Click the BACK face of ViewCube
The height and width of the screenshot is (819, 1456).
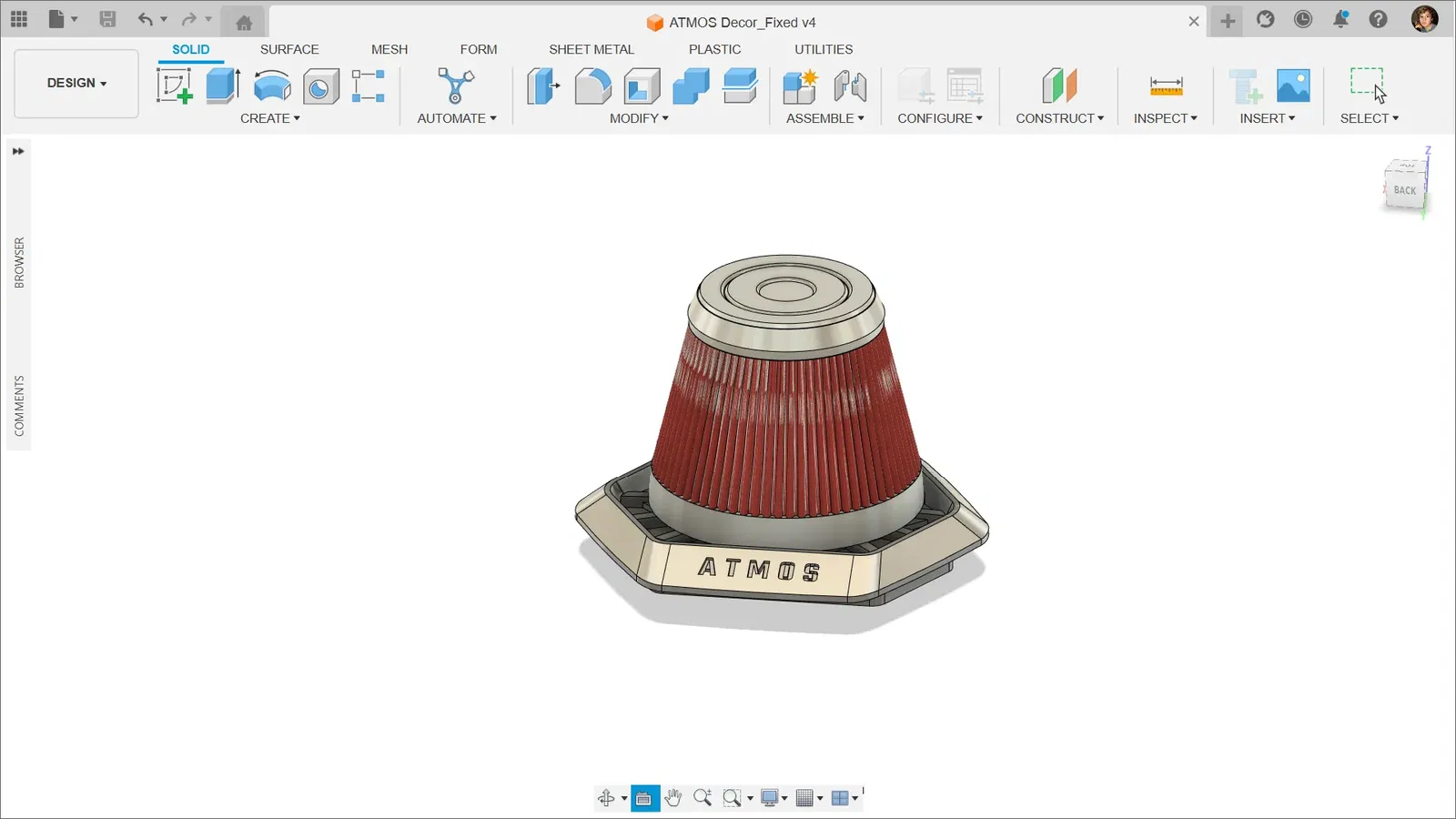[x=1404, y=190]
